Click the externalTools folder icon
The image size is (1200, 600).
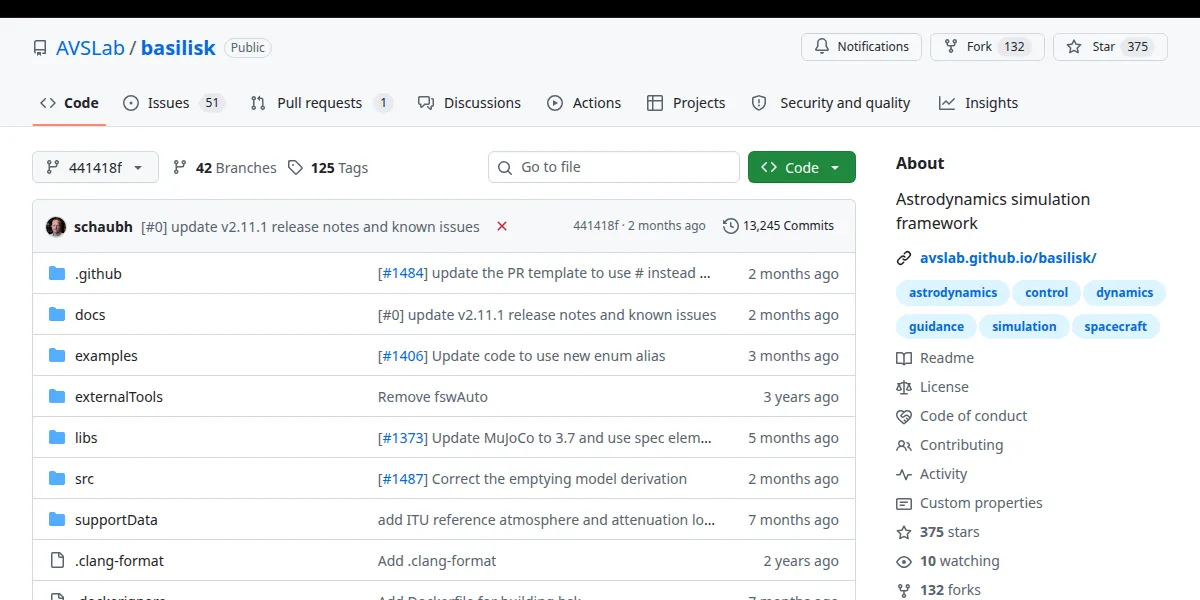point(57,396)
